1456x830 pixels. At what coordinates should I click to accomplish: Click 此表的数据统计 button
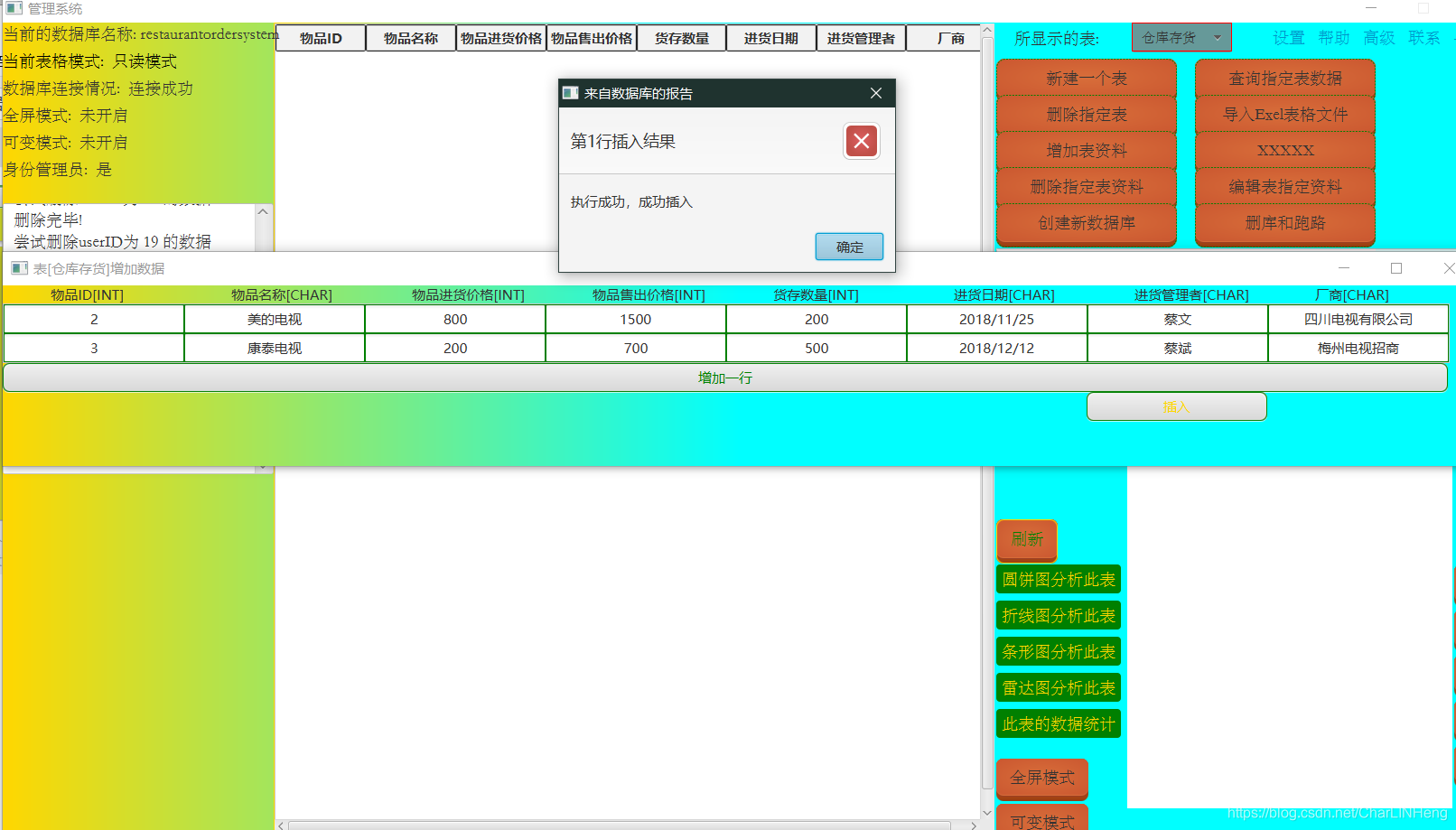tap(1059, 724)
